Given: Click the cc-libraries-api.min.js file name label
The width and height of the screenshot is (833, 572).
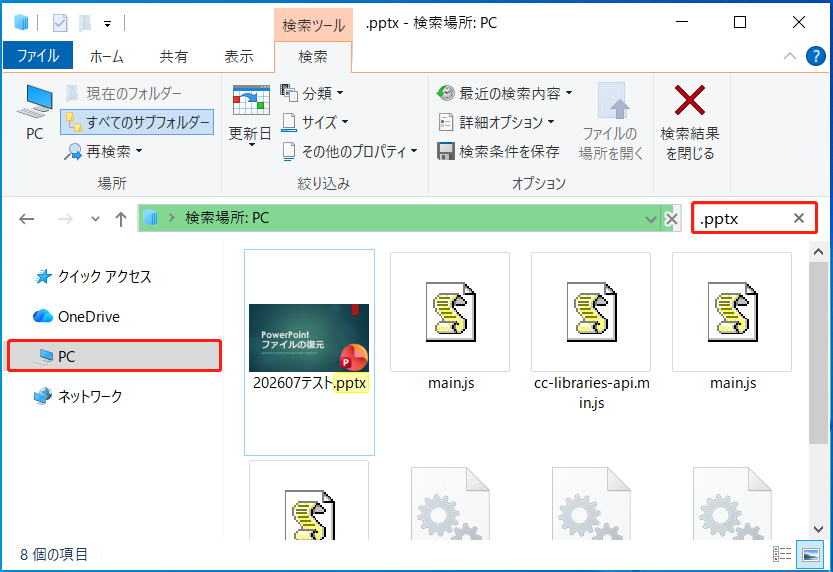Looking at the screenshot, I should [592, 393].
